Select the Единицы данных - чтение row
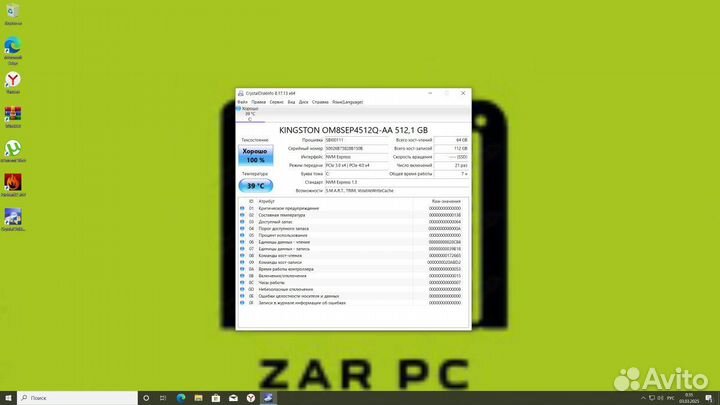The height and width of the screenshot is (405, 720). [x=353, y=242]
